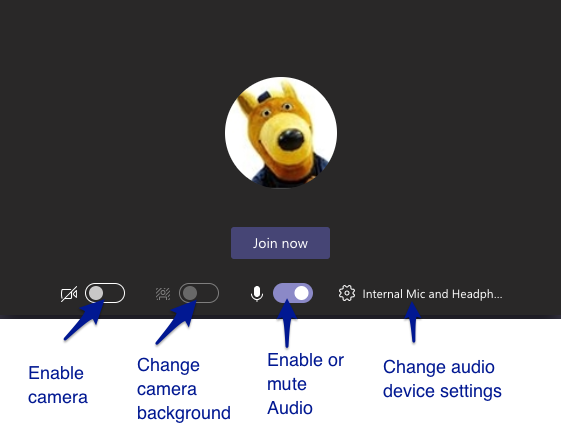Click the mascot's black nose in avatar
This screenshot has height=426, width=561.
(291, 140)
